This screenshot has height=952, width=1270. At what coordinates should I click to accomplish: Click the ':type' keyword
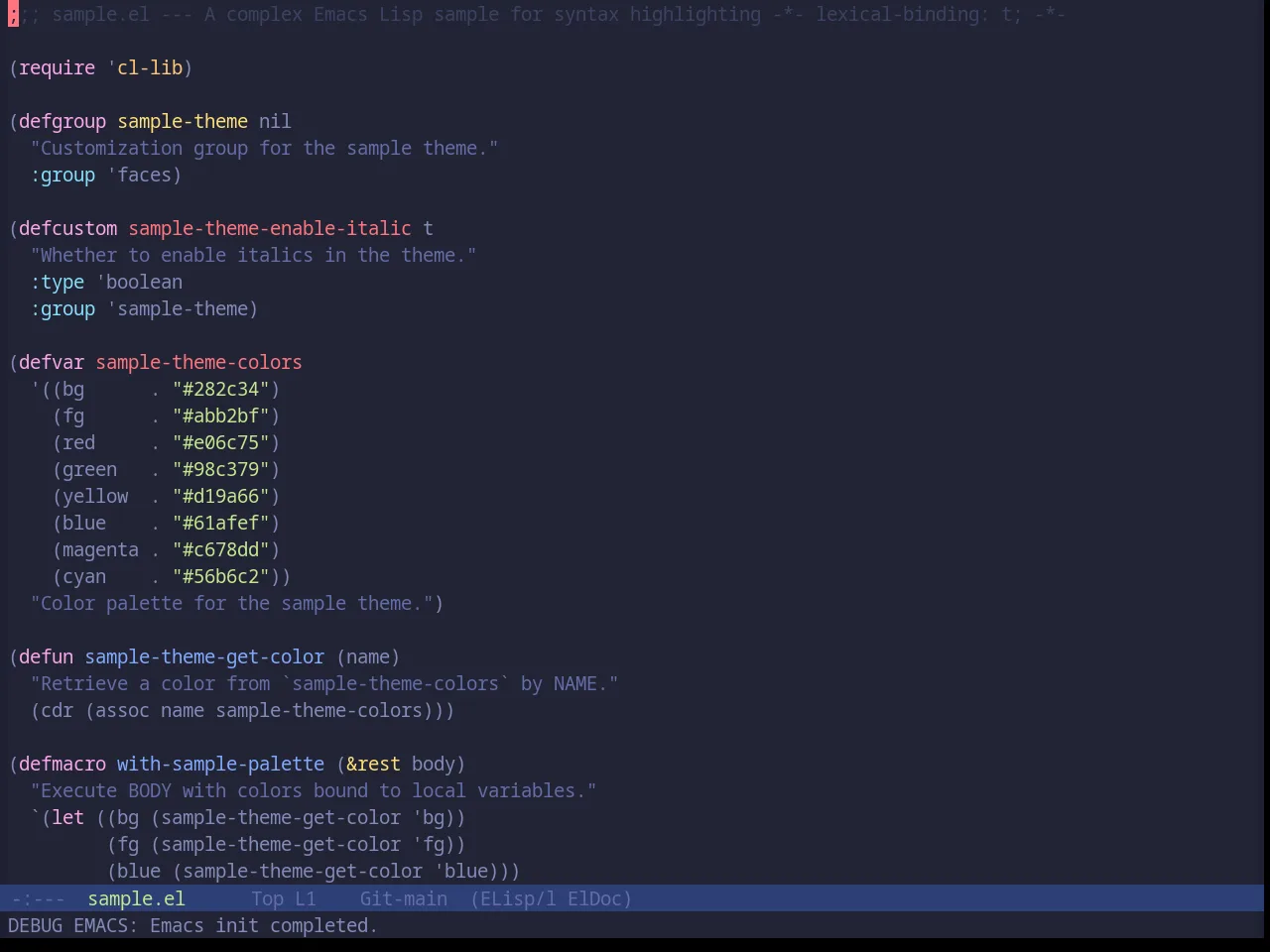pyautogui.click(x=57, y=282)
